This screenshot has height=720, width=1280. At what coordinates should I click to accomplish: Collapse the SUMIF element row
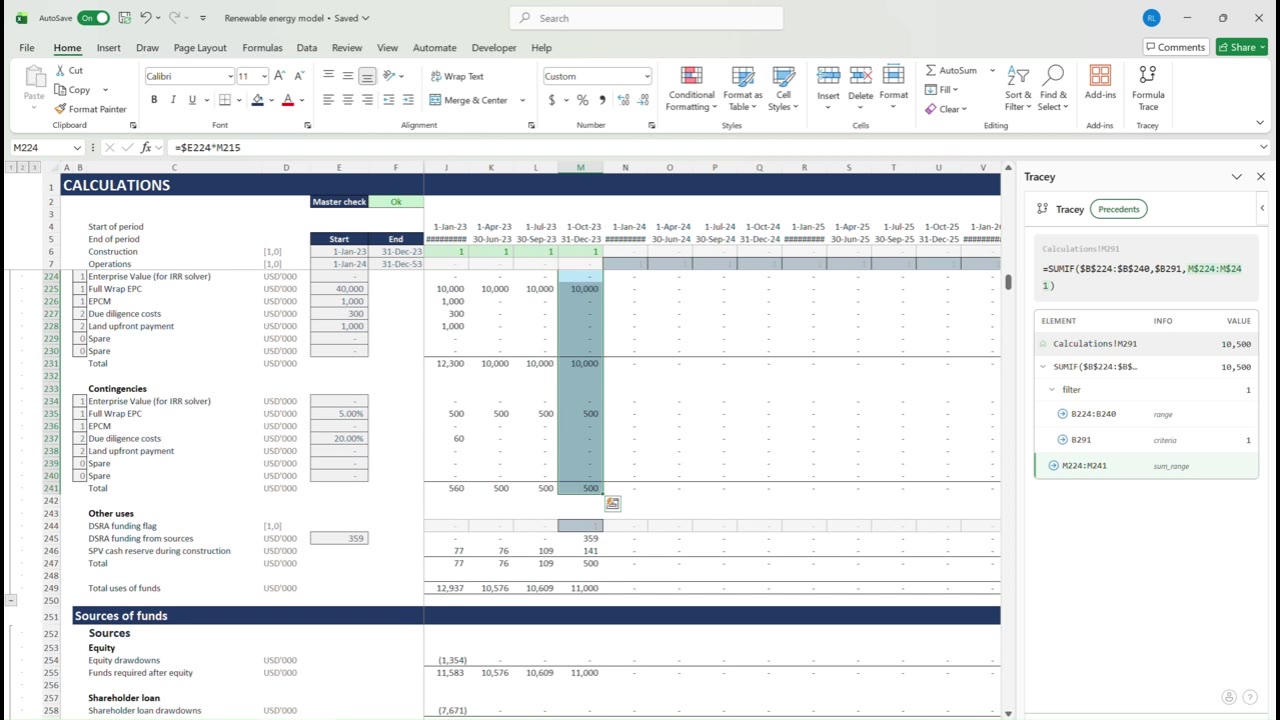pyautogui.click(x=1044, y=367)
